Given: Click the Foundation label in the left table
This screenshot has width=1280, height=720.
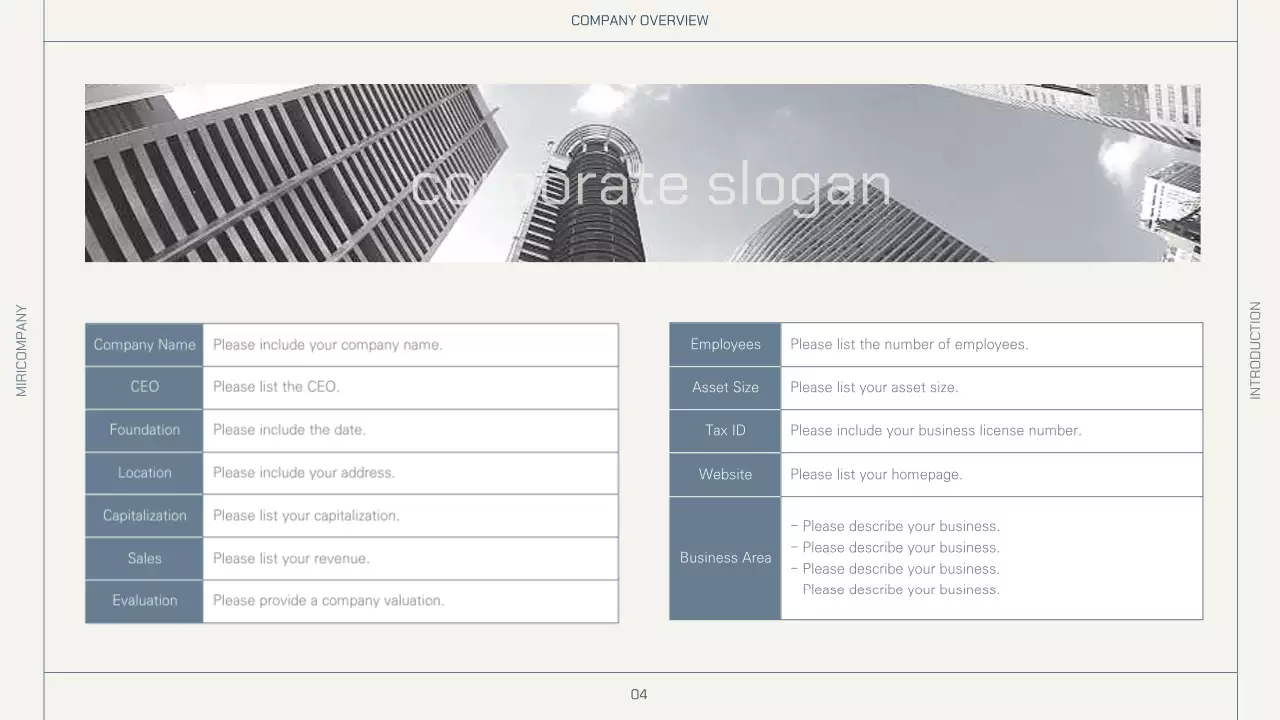Looking at the screenshot, I should pyautogui.click(x=144, y=430).
